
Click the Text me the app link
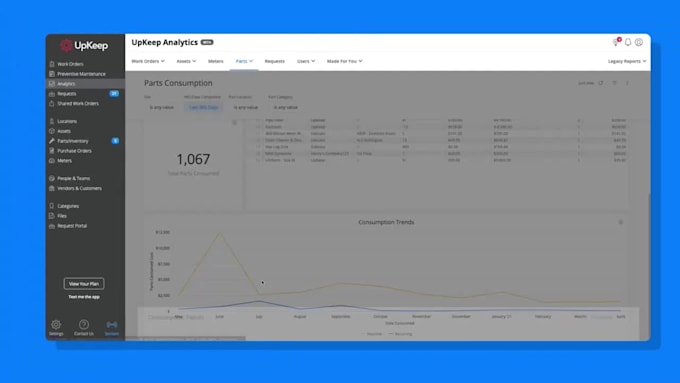(84, 297)
